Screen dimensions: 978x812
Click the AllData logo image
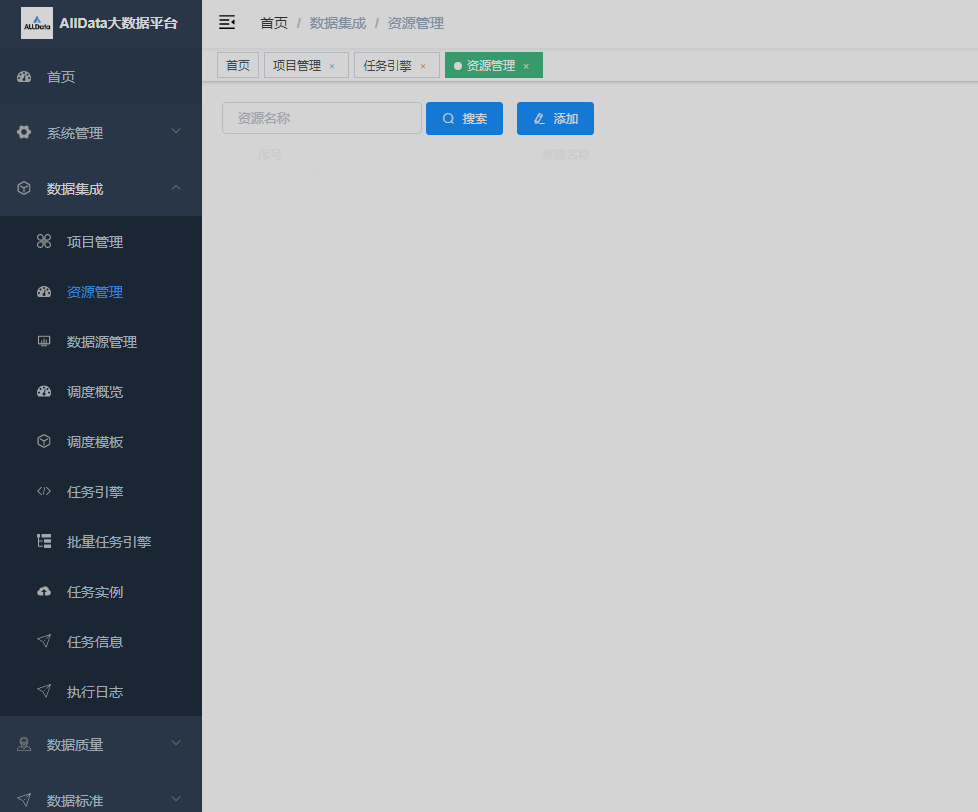click(37, 23)
